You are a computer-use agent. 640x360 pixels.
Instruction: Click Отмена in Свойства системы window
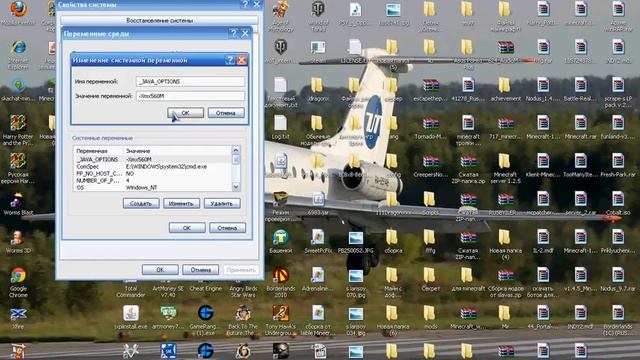pyautogui.click(x=200, y=270)
